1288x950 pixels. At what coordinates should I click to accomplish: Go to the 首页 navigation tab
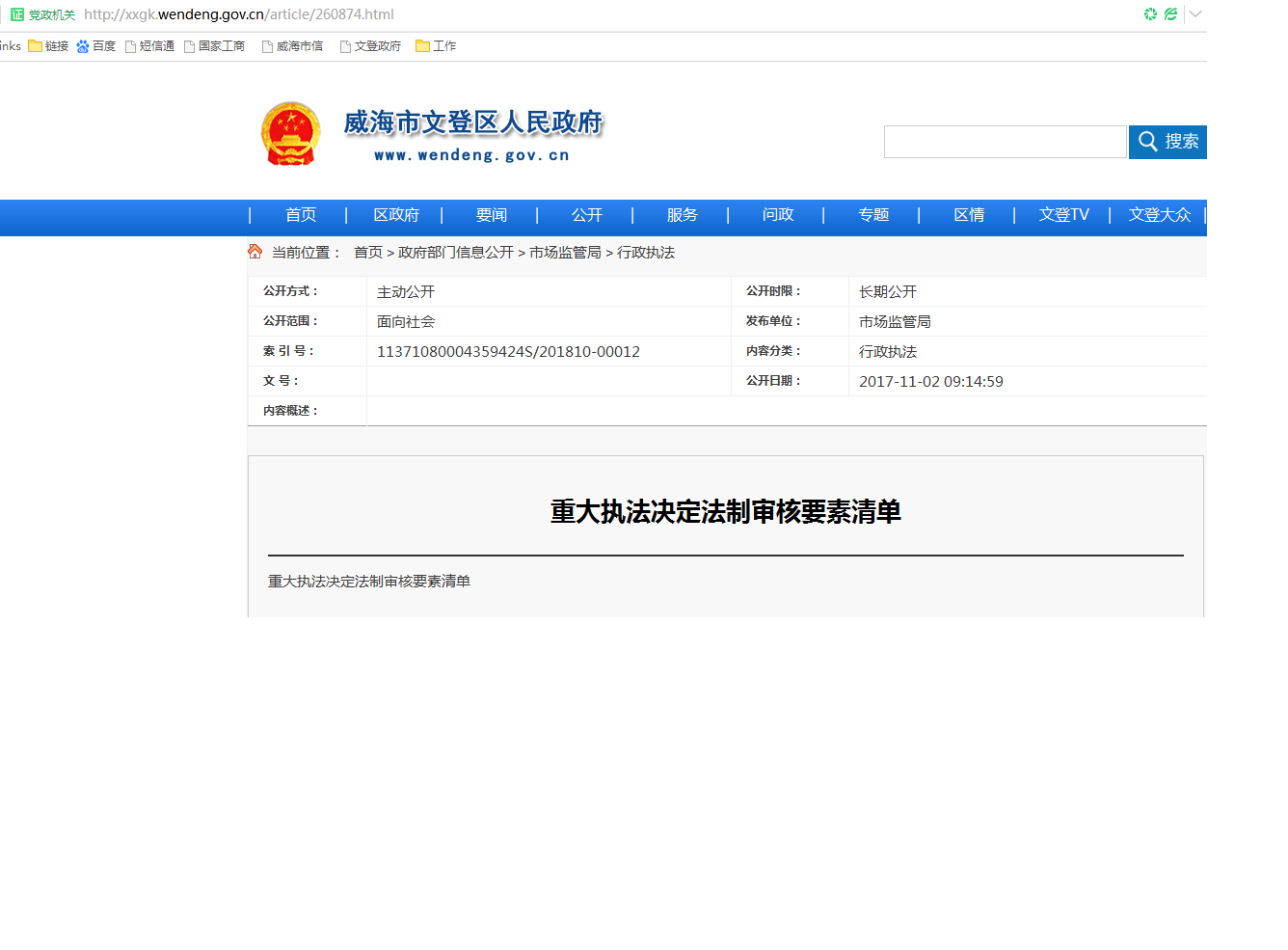point(301,215)
